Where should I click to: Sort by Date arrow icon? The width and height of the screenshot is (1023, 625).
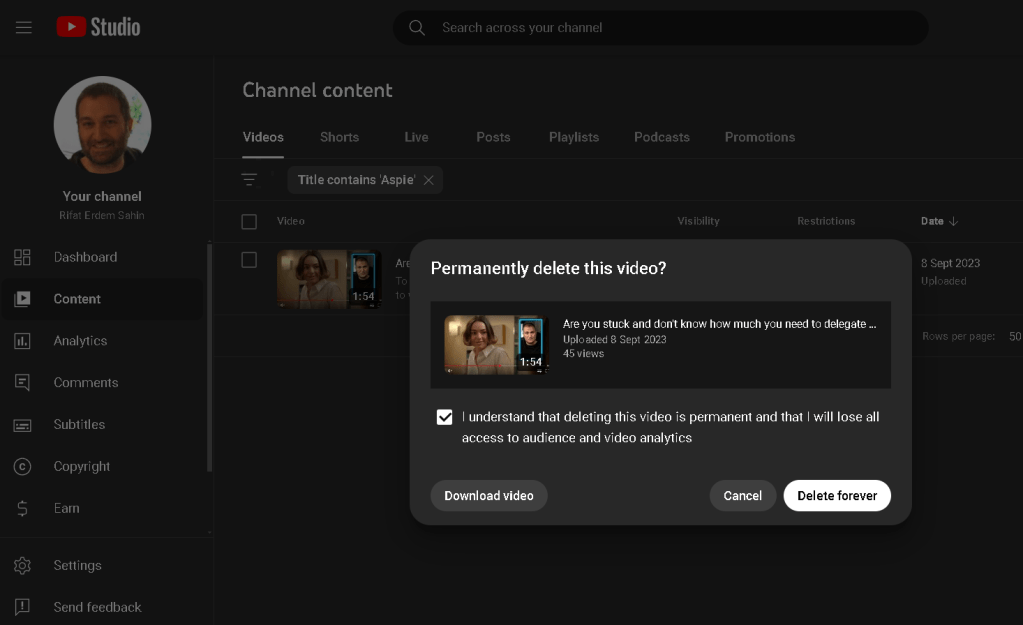click(x=953, y=221)
